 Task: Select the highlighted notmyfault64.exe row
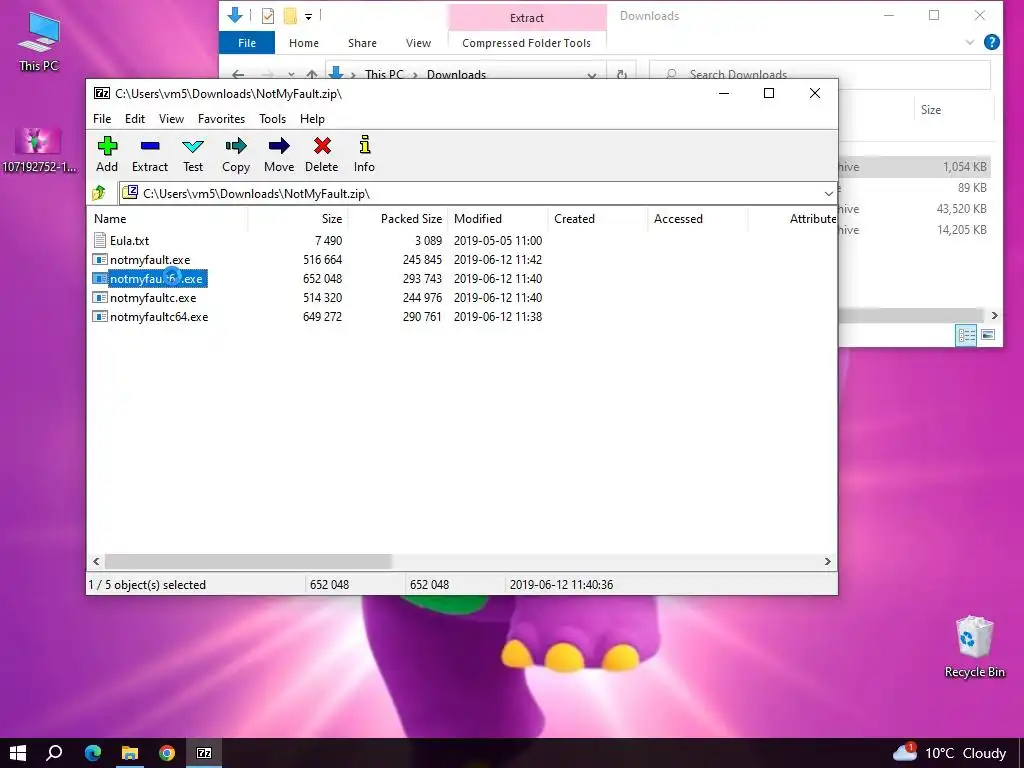[x=150, y=279]
